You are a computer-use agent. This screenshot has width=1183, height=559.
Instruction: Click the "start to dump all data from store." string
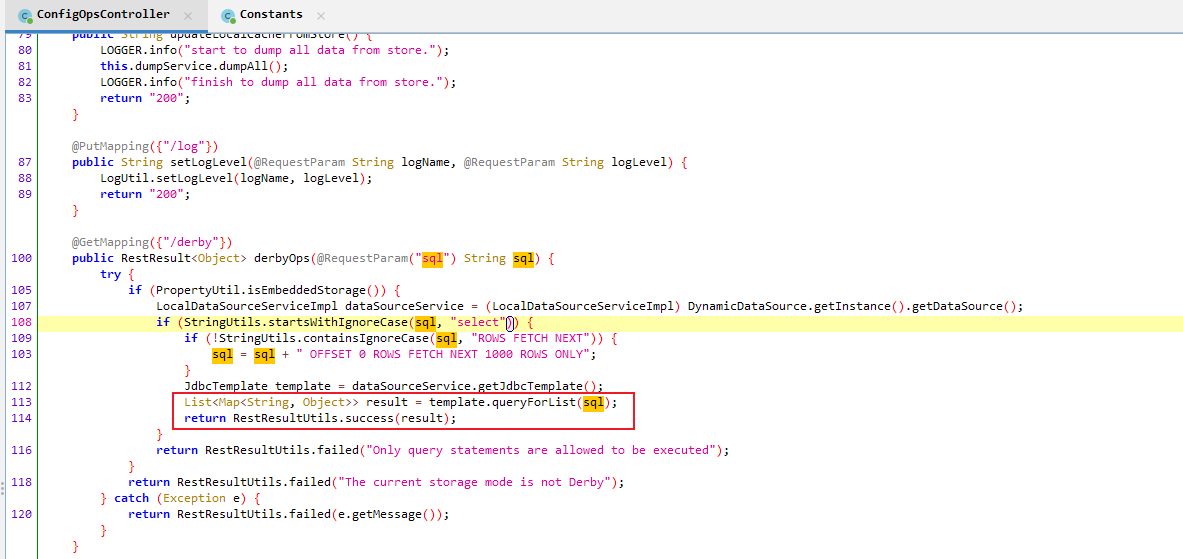(310, 51)
